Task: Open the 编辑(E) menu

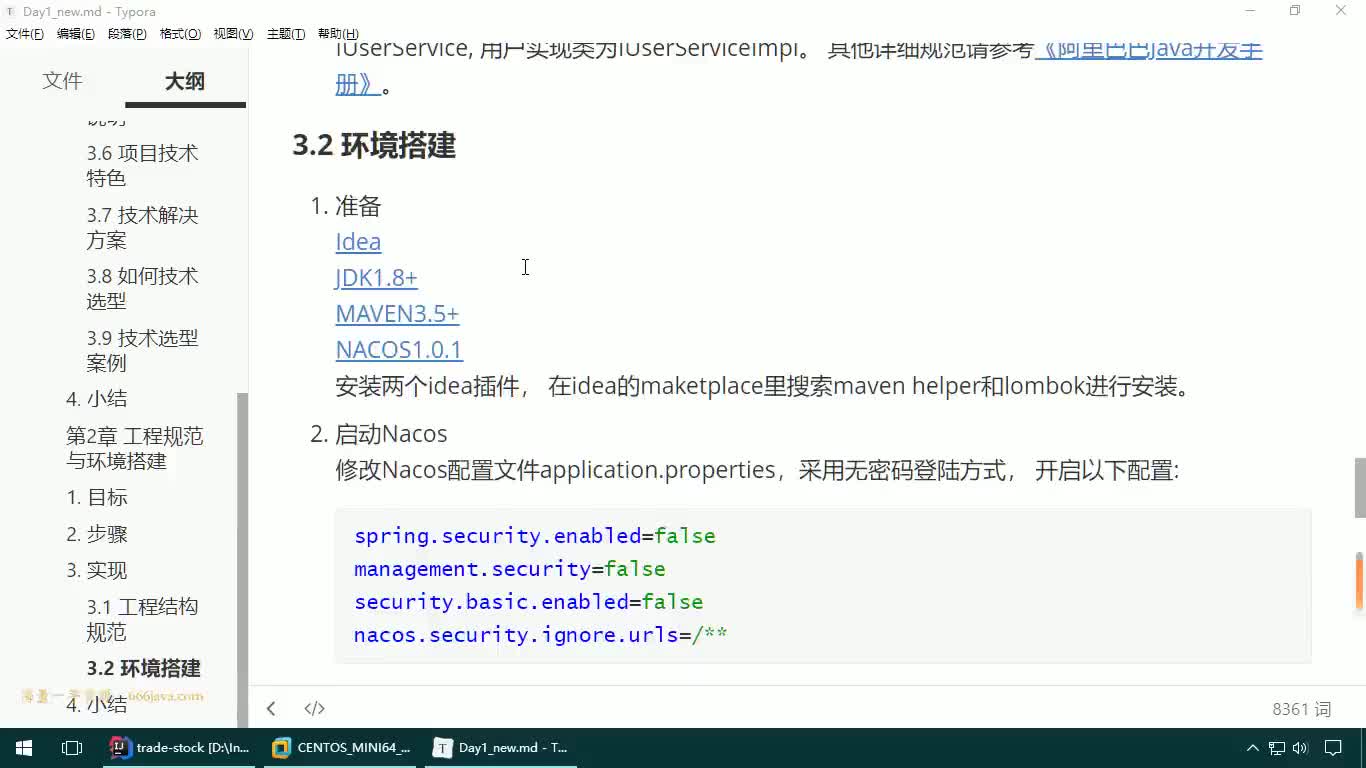Action: tap(76, 34)
